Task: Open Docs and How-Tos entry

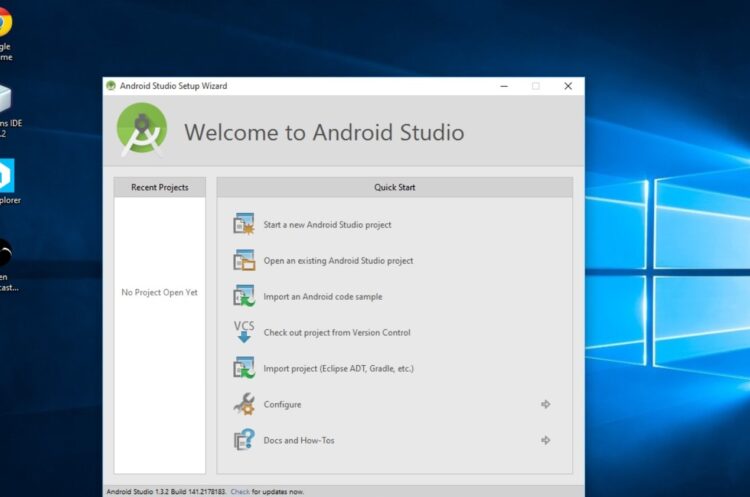Action: click(299, 440)
